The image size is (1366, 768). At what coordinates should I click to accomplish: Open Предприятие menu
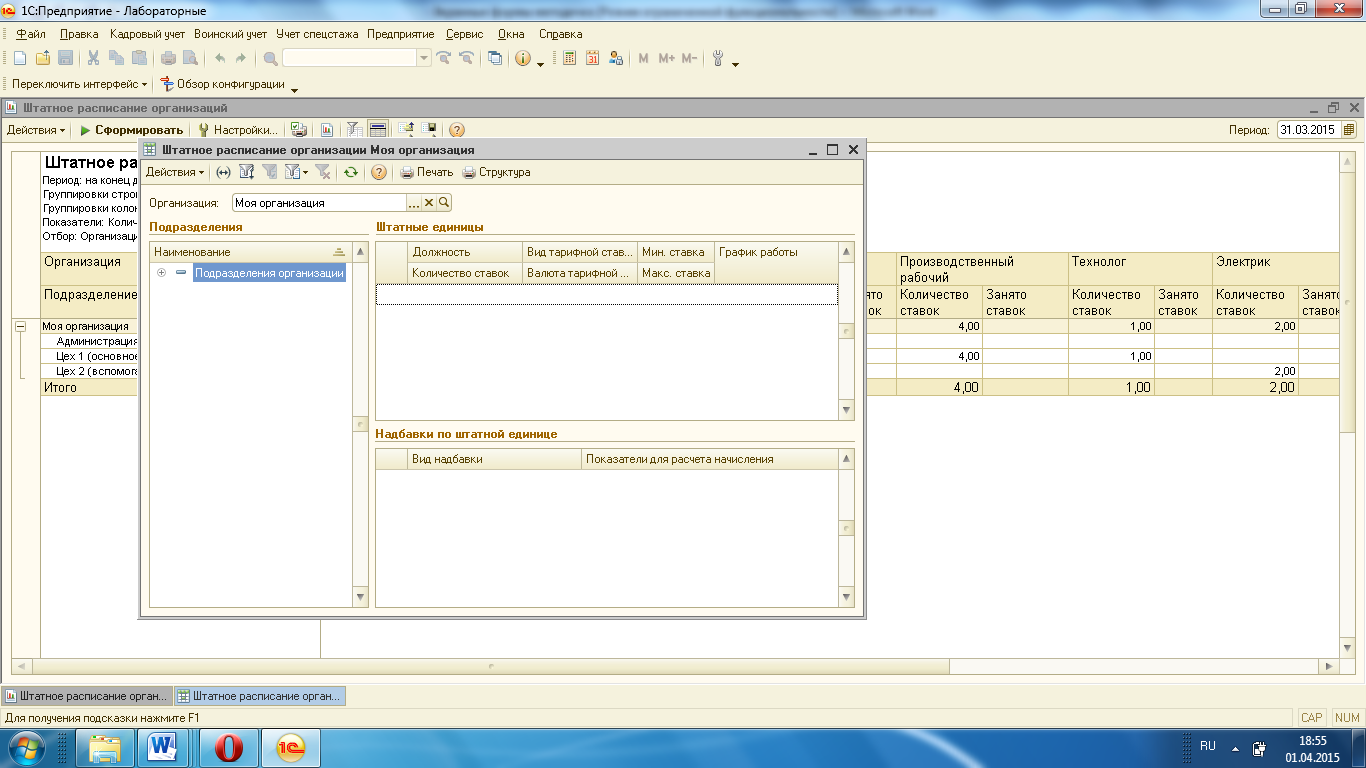(x=400, y=34)
